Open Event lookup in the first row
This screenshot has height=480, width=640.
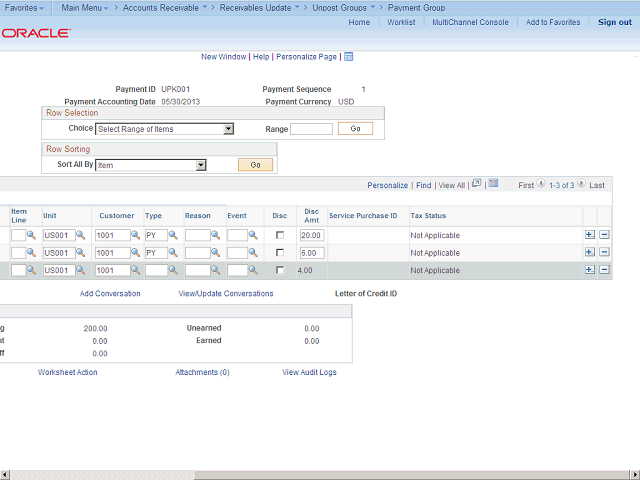[x=255, y=235]
